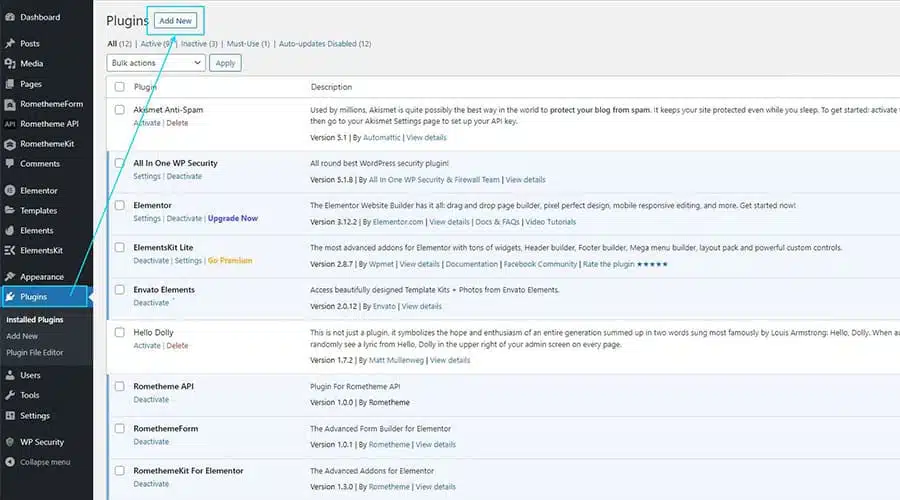The width and height of the screenshot is (900, 500).
Task: Delete the Hello Dolly plugin
Action: coord(177,346)
